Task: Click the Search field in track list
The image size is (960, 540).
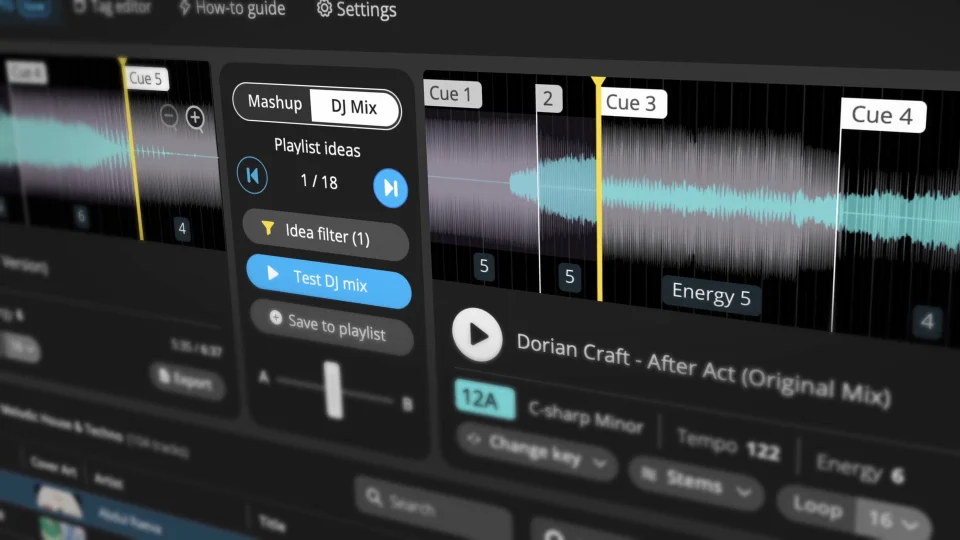Action: 431,507
